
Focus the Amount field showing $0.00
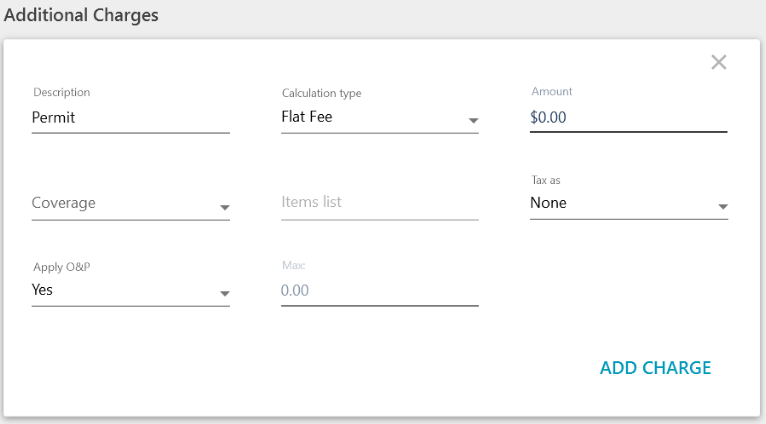(x=627, y=117)
